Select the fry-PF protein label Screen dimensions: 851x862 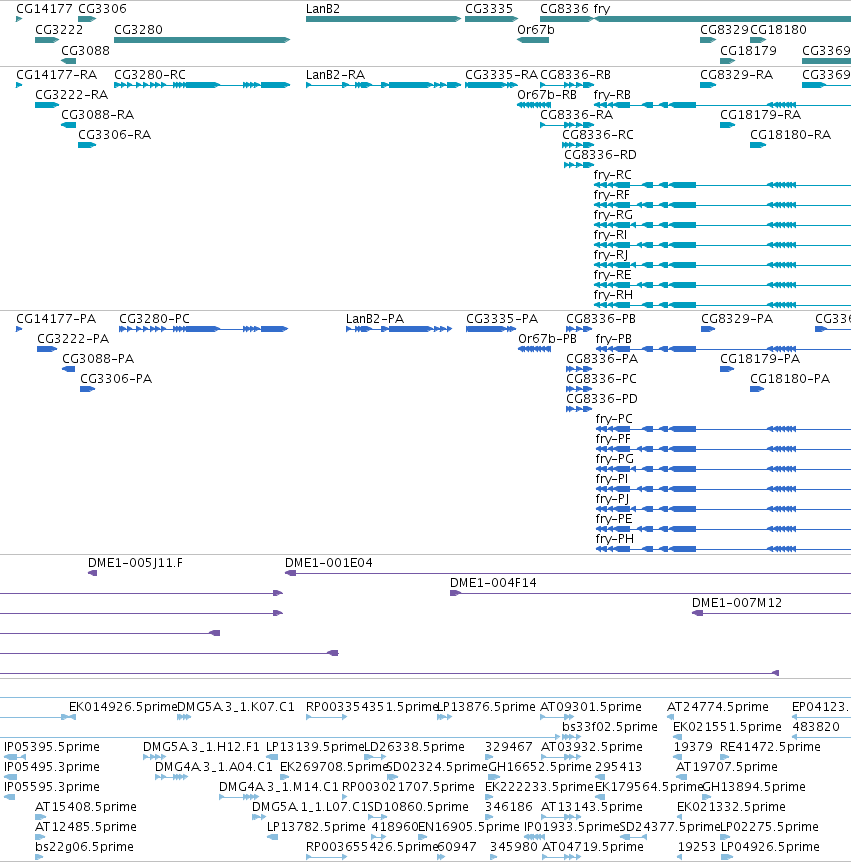(613, 439)
